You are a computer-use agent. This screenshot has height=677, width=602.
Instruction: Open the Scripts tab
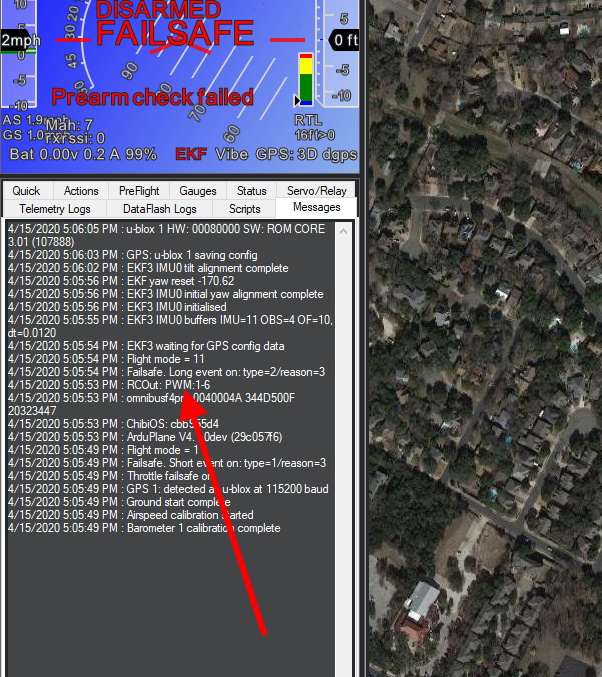244,208
